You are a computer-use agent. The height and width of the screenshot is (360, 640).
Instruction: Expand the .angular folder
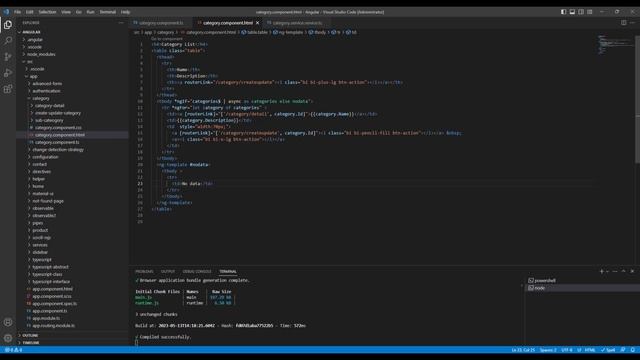35,40
